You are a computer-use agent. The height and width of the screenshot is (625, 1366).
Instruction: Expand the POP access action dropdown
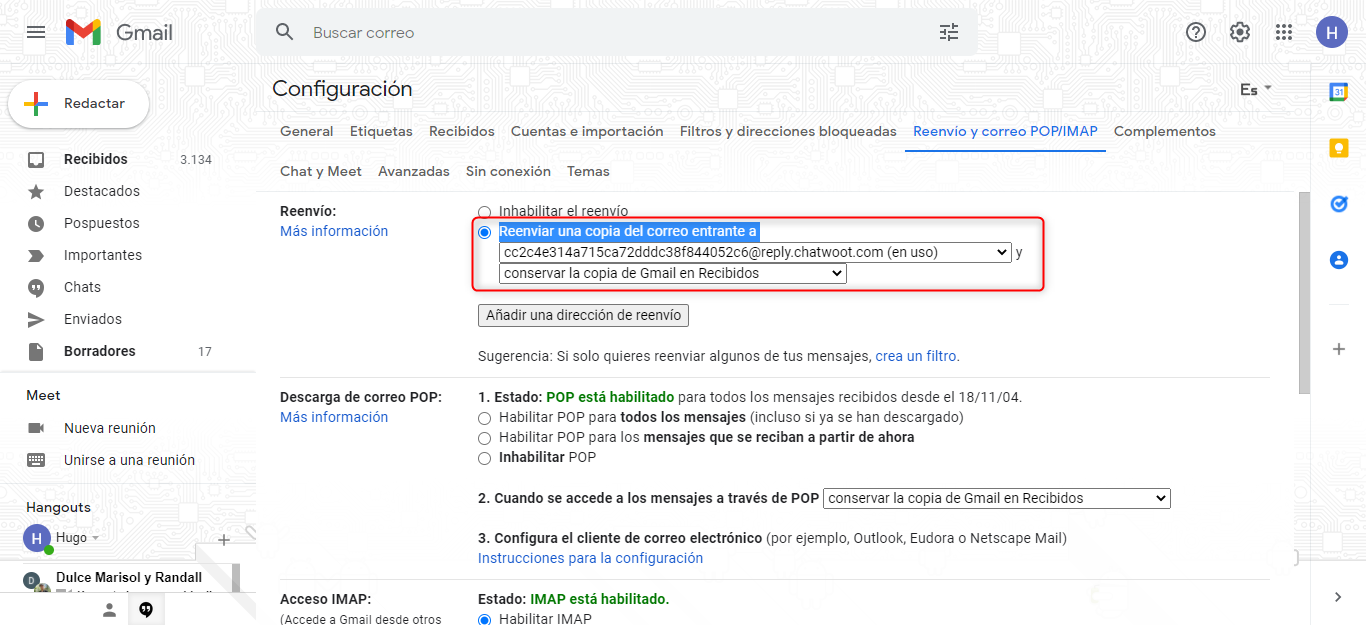997,498
